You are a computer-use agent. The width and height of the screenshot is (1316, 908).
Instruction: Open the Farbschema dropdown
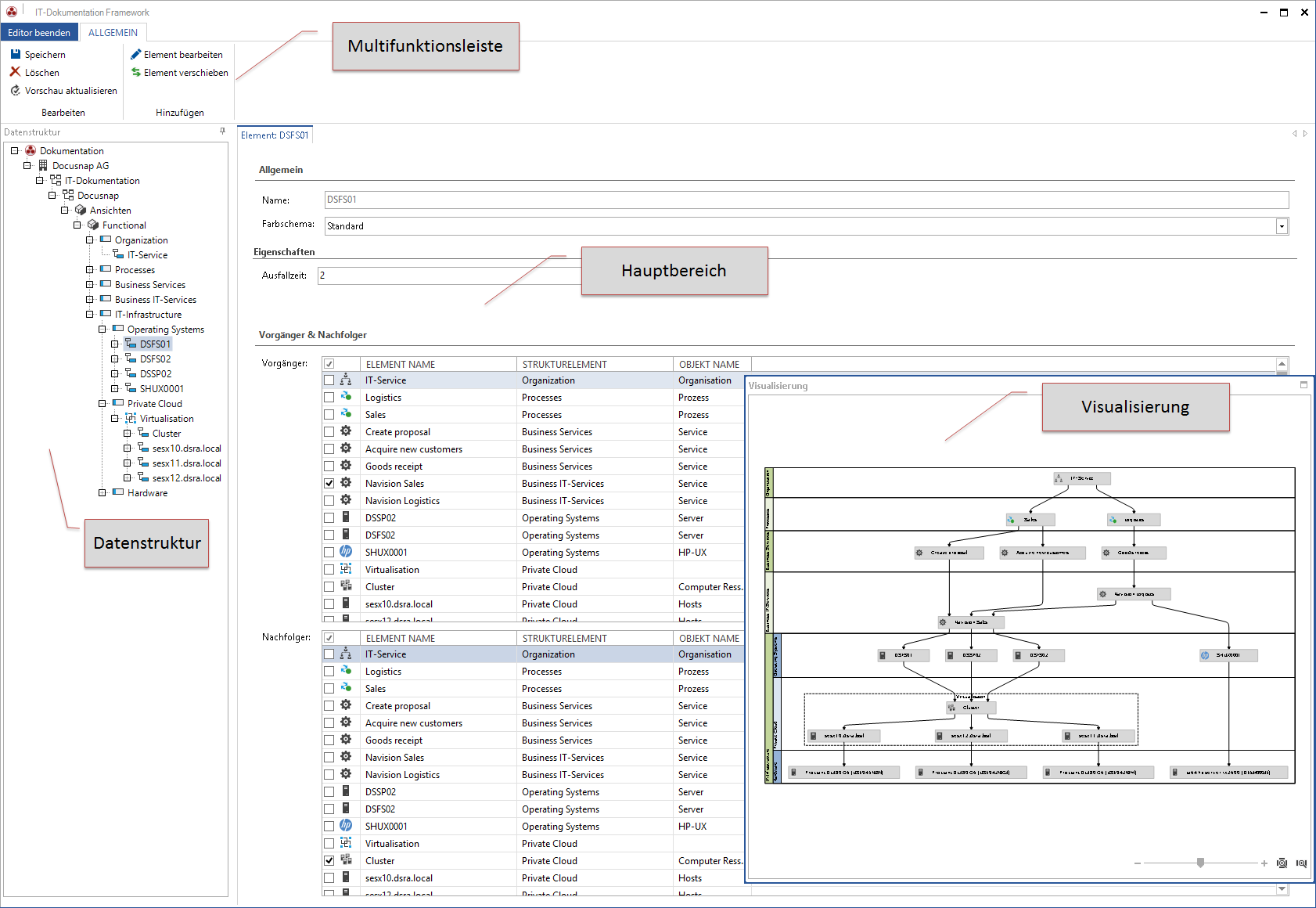(x=1282, y=226)
